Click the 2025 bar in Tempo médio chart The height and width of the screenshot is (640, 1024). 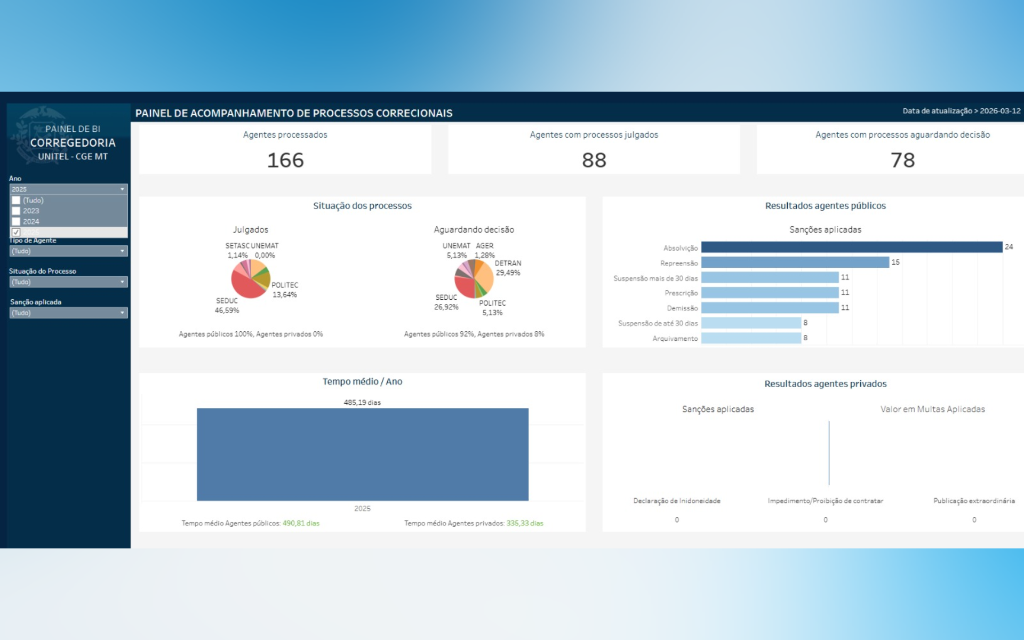(362, 454)
